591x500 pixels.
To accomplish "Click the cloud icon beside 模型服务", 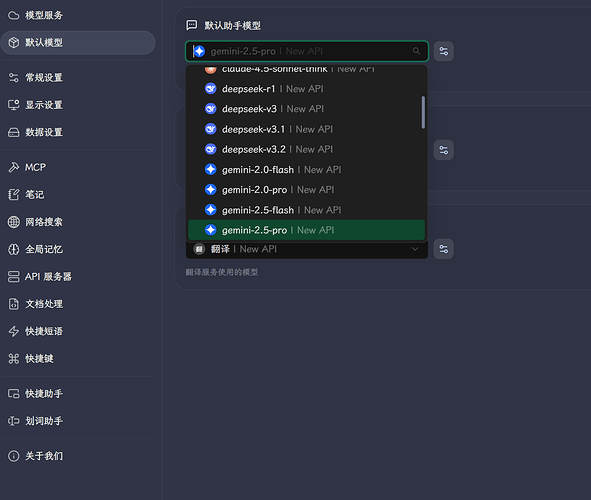I will click(14, 15).
